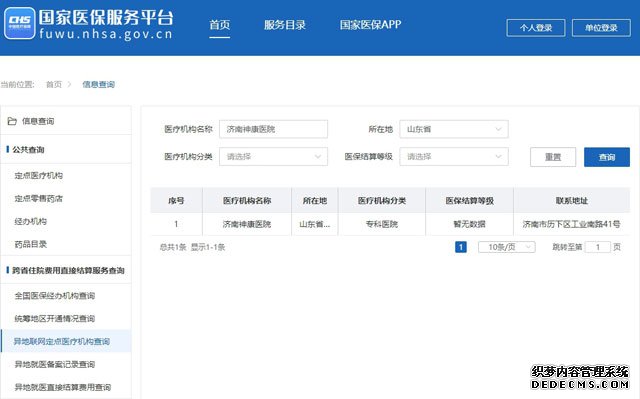Click the 公共查询 section header
This screenshot has height=399, width=640.
point(28,150)
